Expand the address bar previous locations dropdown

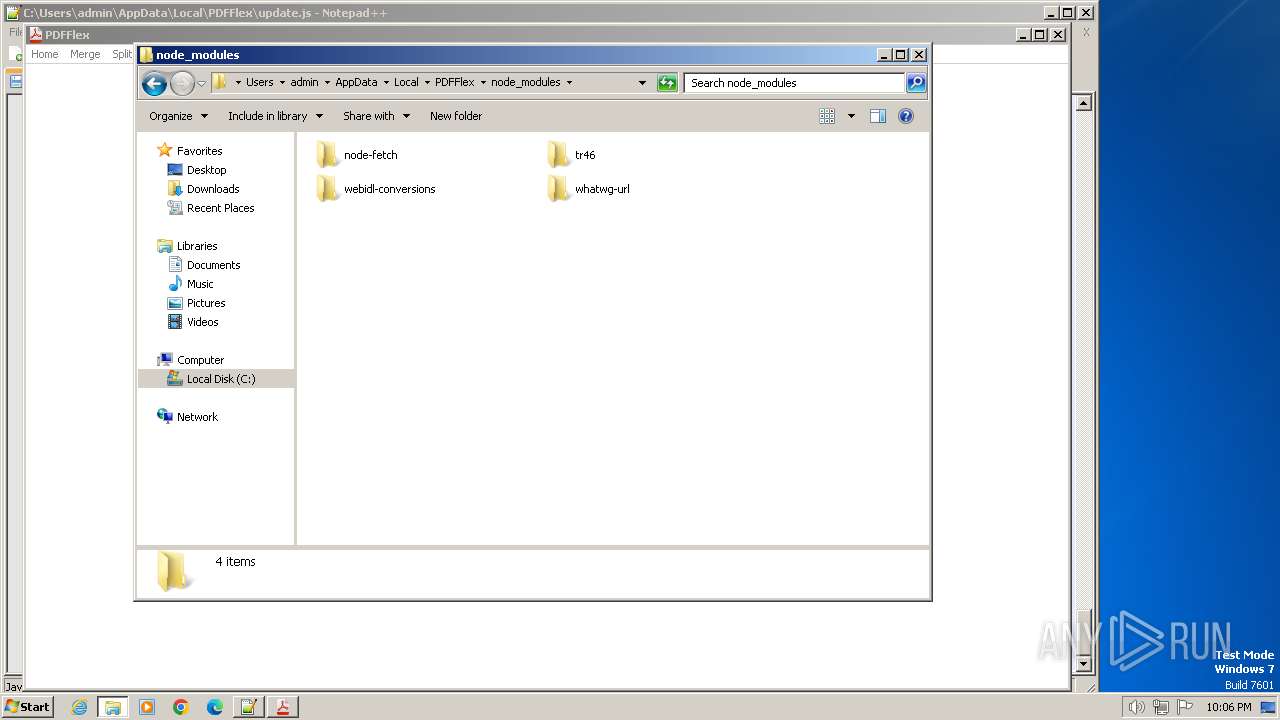[x=642, y=83]
